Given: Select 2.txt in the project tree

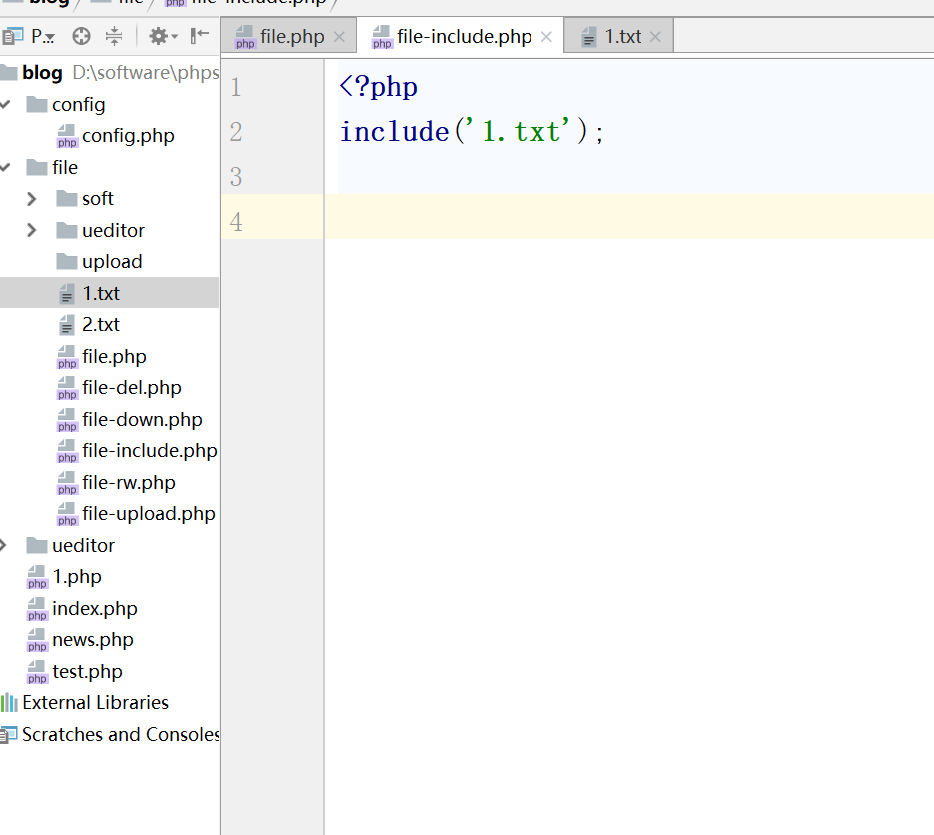Looking at the screenshot, I should coord(101,325).
